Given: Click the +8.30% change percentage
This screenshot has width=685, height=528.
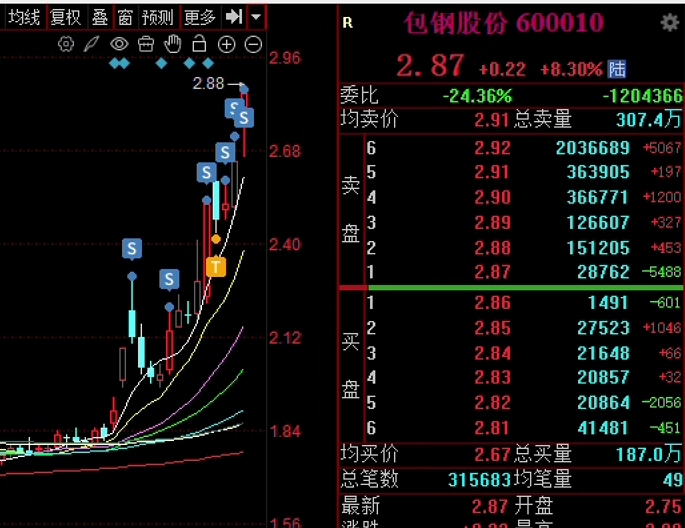Looking at the screenshot, I should point(571,69).
